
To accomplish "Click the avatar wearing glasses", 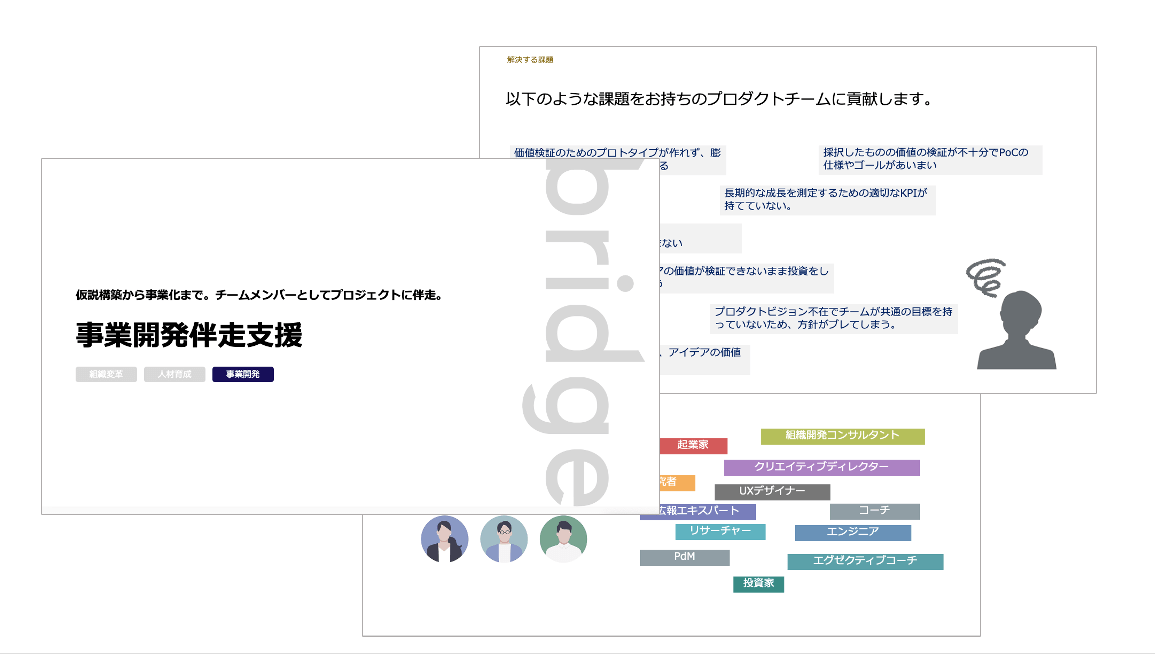I will click(x=504, y=539).
